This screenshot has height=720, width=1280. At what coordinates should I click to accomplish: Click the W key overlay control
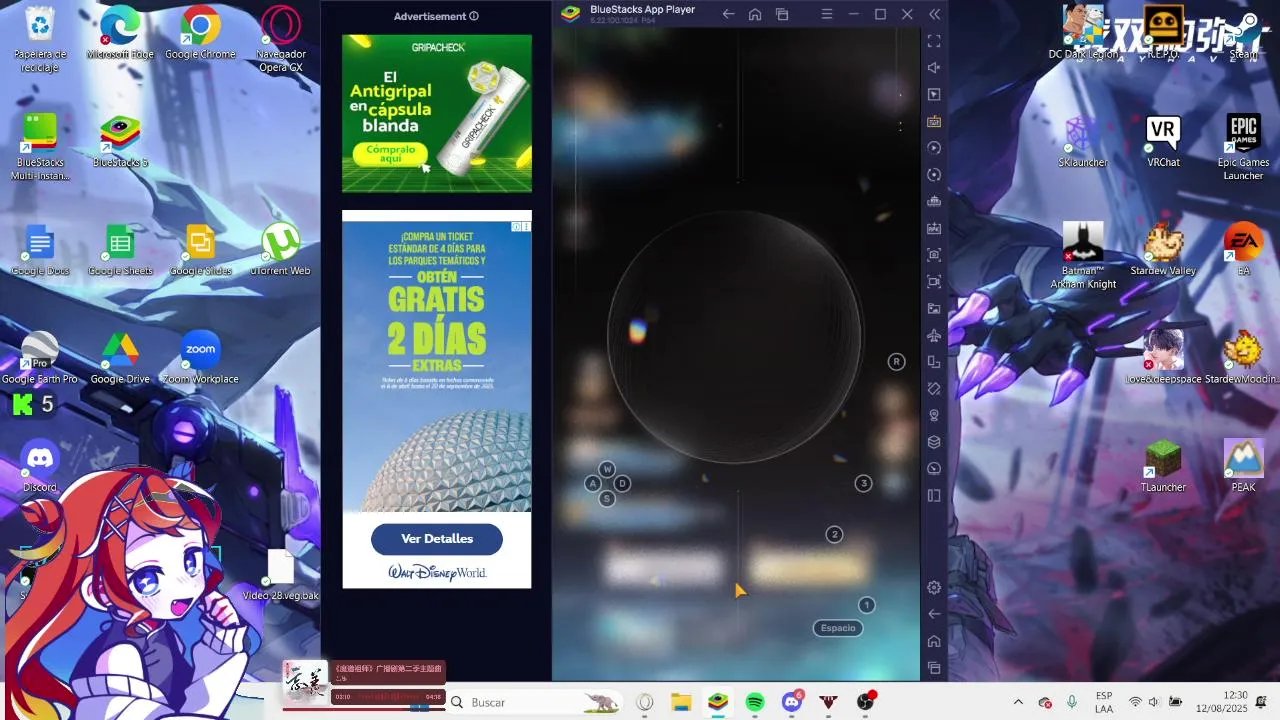coord(607,469)
